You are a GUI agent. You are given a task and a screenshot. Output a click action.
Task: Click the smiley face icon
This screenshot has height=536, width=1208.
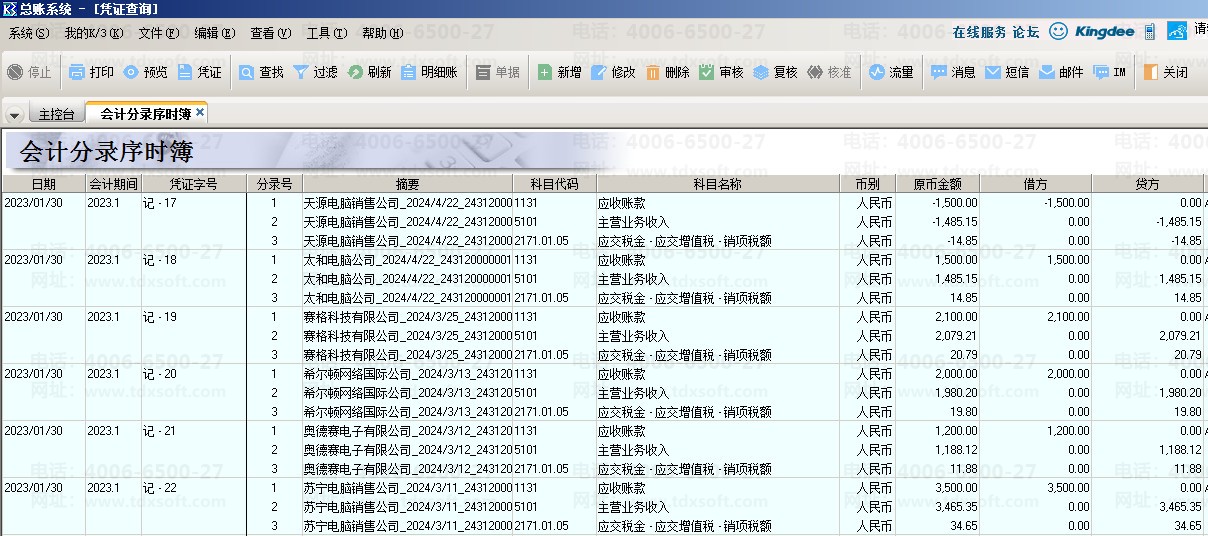(1058, 31)
